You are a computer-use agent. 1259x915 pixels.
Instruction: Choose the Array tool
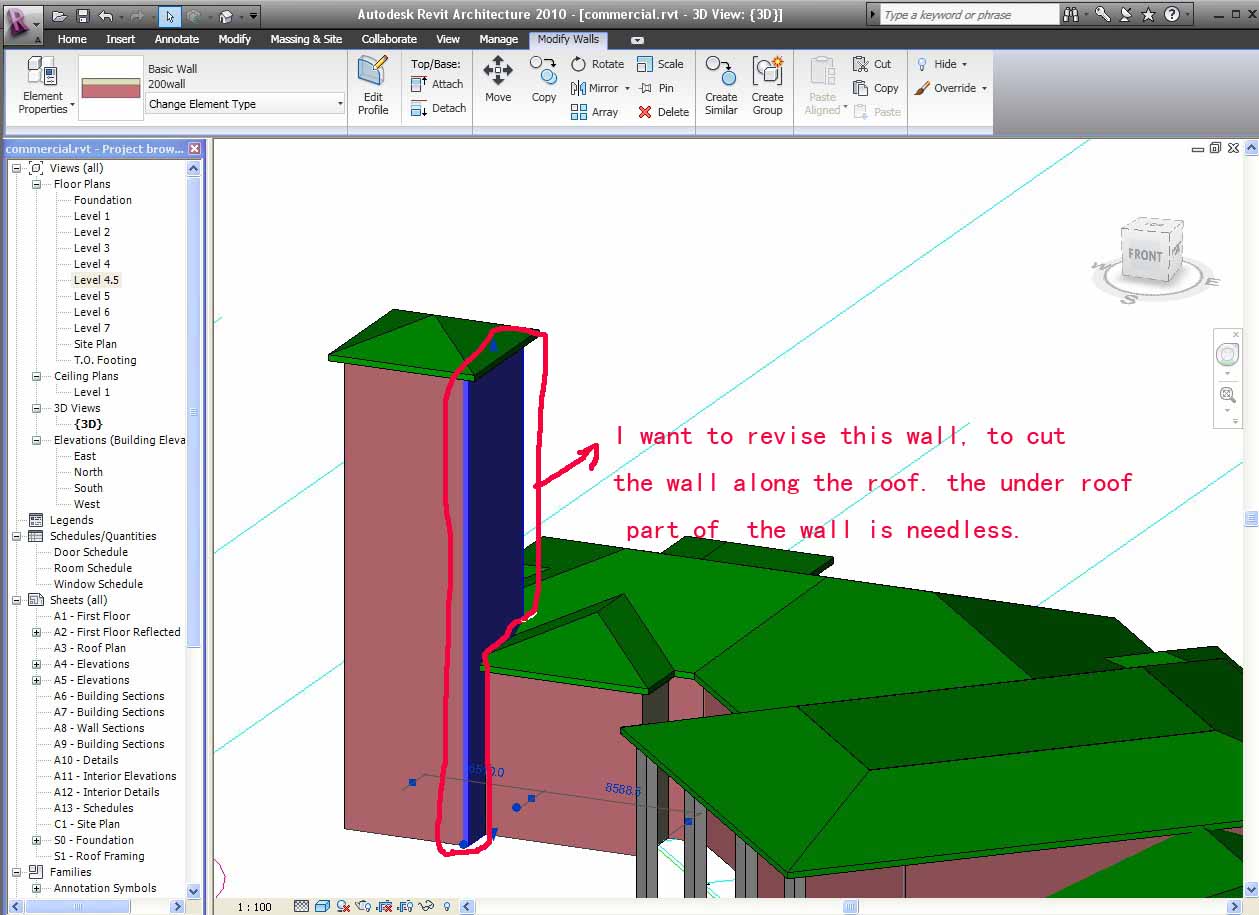[x=579, y=112]
